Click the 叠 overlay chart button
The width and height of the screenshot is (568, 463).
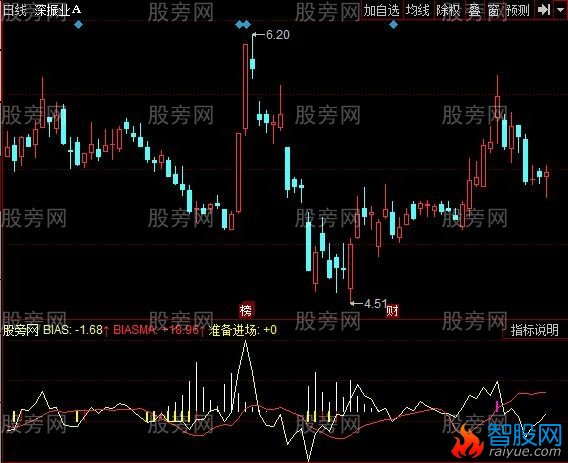point(474,10)
